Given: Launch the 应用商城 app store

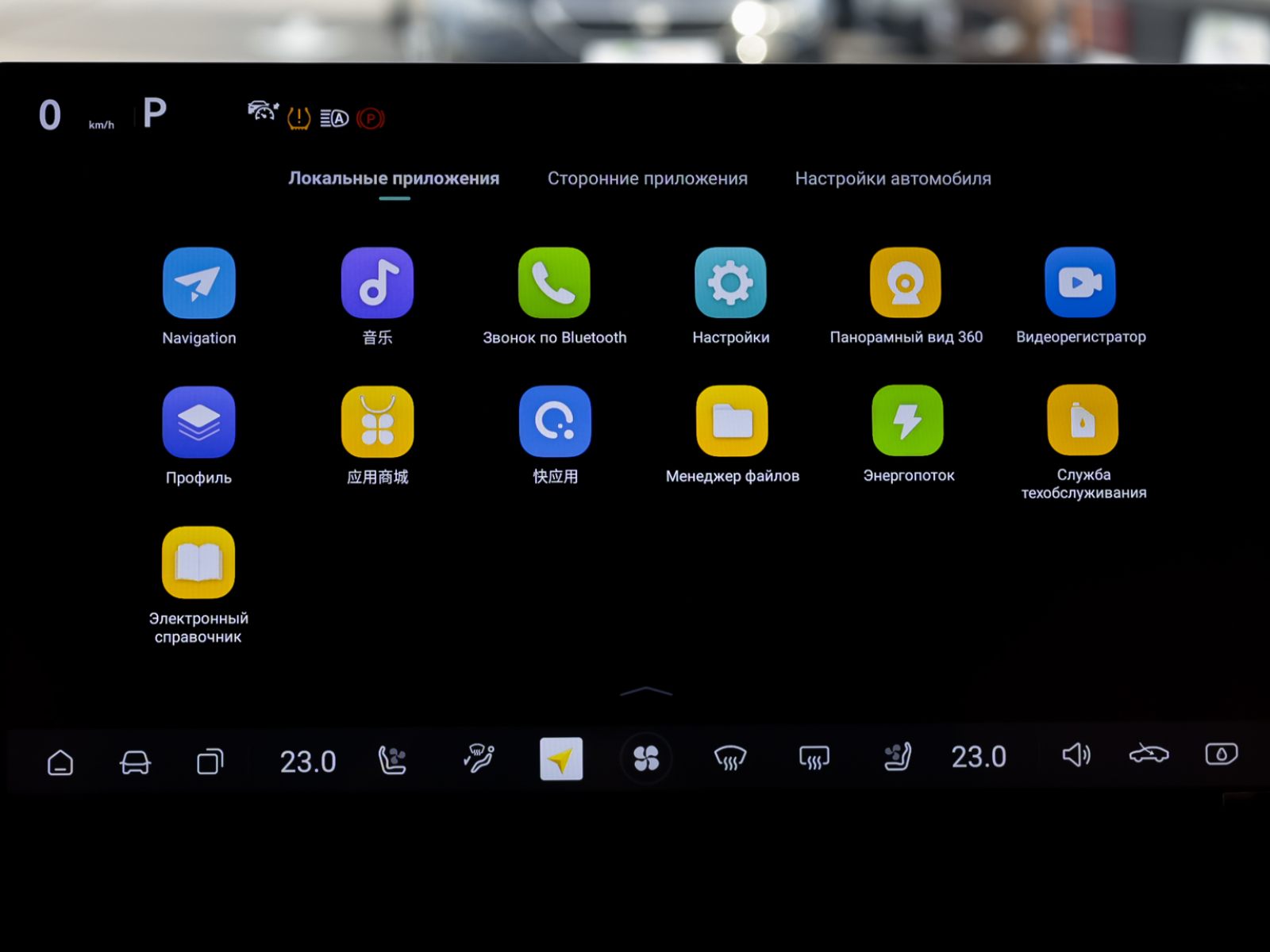Looking at the screenshot, I should pos(377,422).
